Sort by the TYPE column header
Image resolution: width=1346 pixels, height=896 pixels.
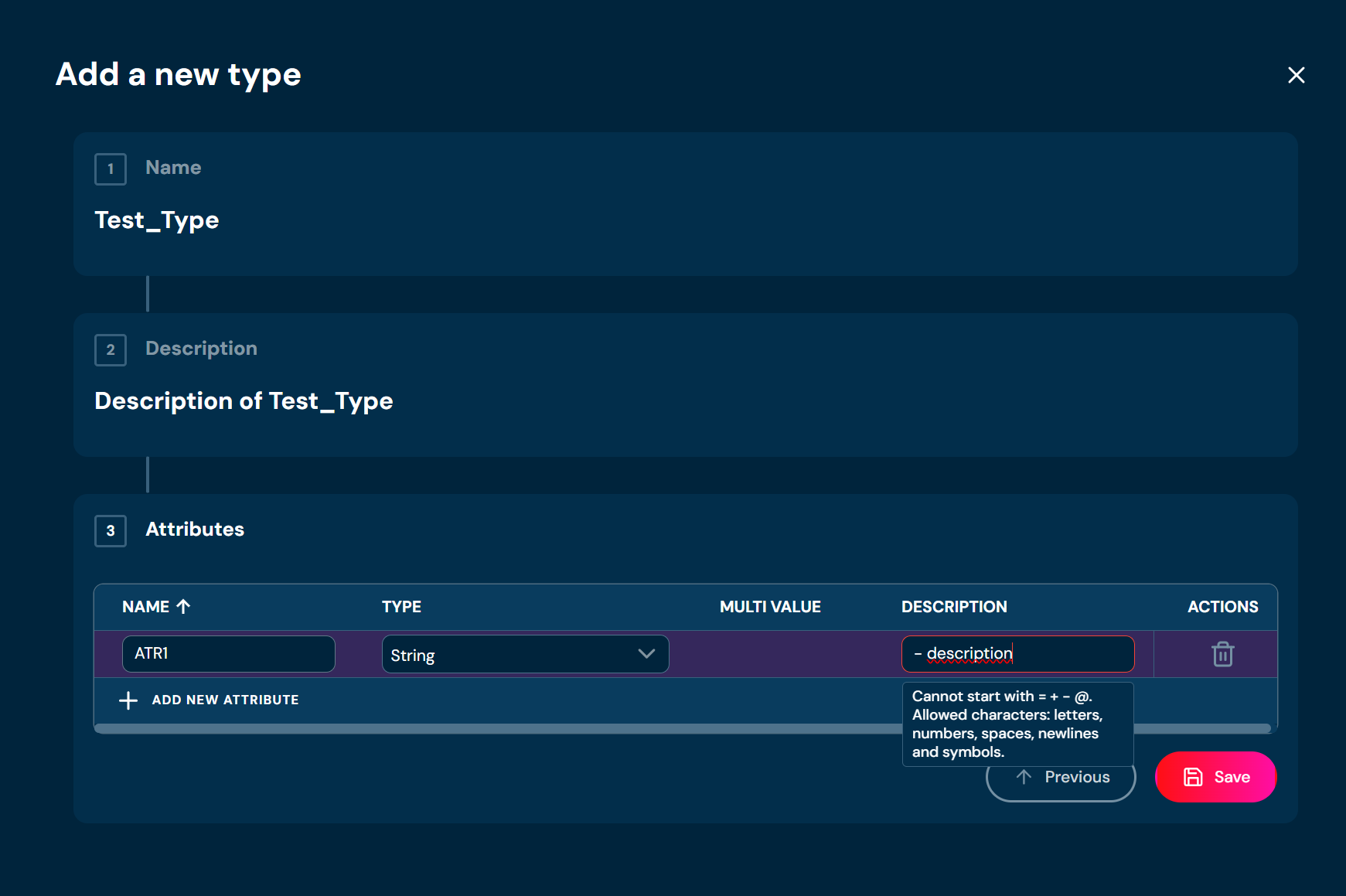tap(401, 607)
